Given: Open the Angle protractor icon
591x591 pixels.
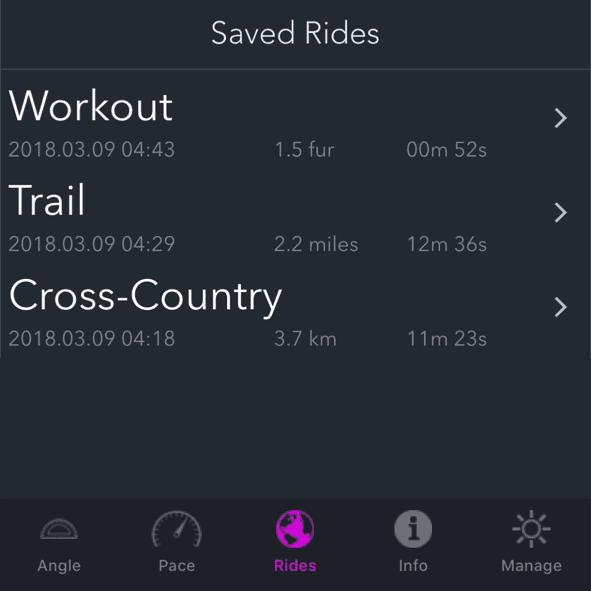Looking at the screenshot, I should [59, 529].
